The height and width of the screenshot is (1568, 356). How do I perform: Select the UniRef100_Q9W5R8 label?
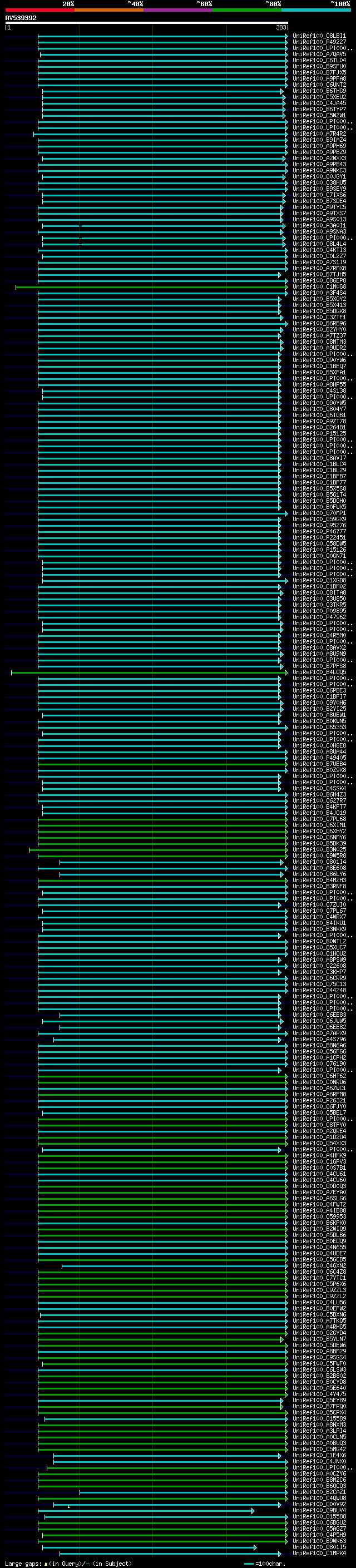point(319,856)
